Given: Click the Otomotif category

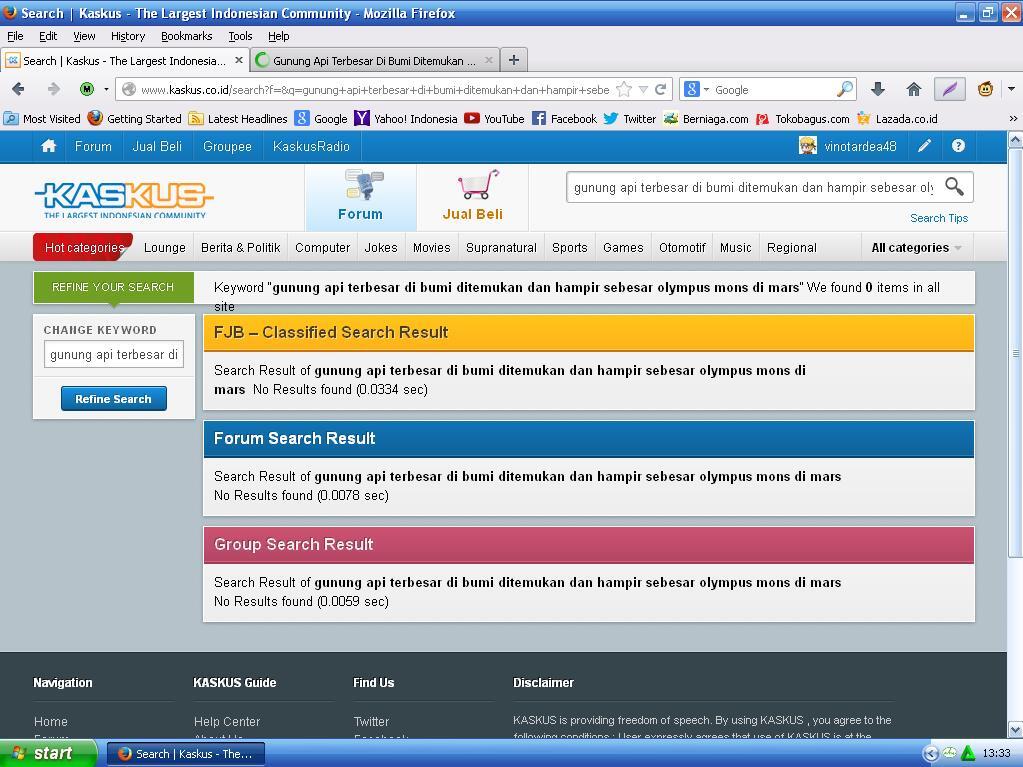Looking at the screenshot, I should pyautogui.click(x=682, y=248).
